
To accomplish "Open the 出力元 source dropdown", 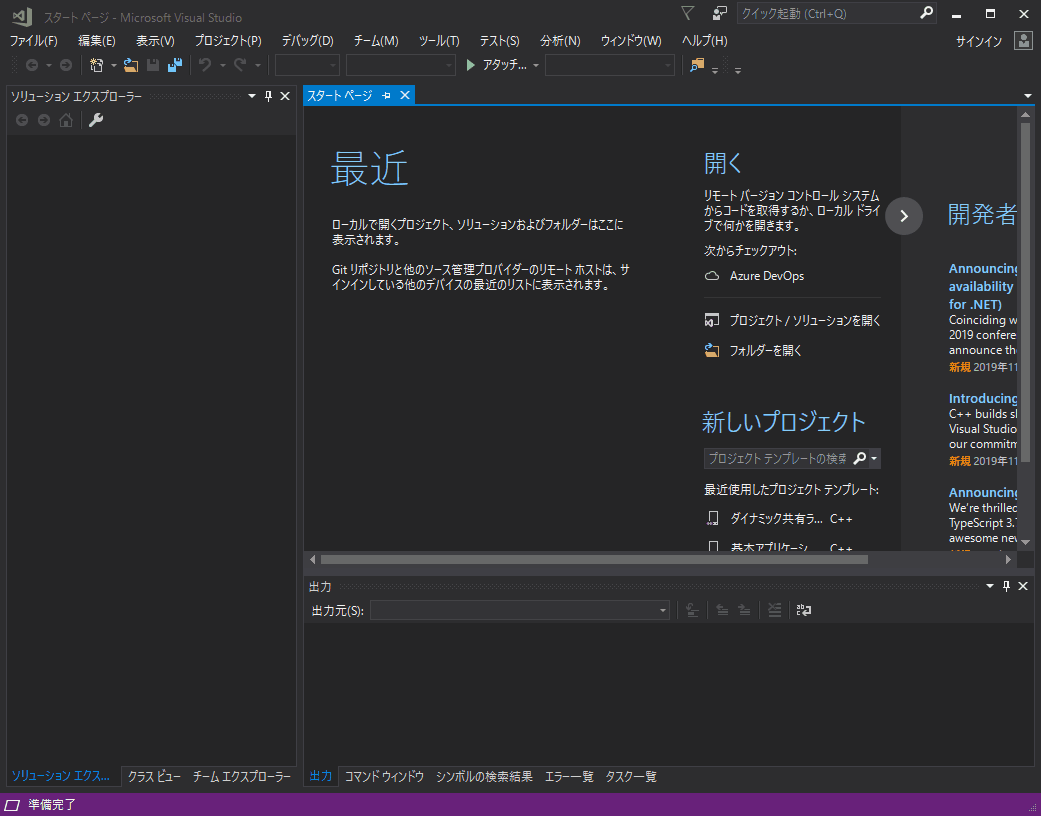I will point(662,610).
